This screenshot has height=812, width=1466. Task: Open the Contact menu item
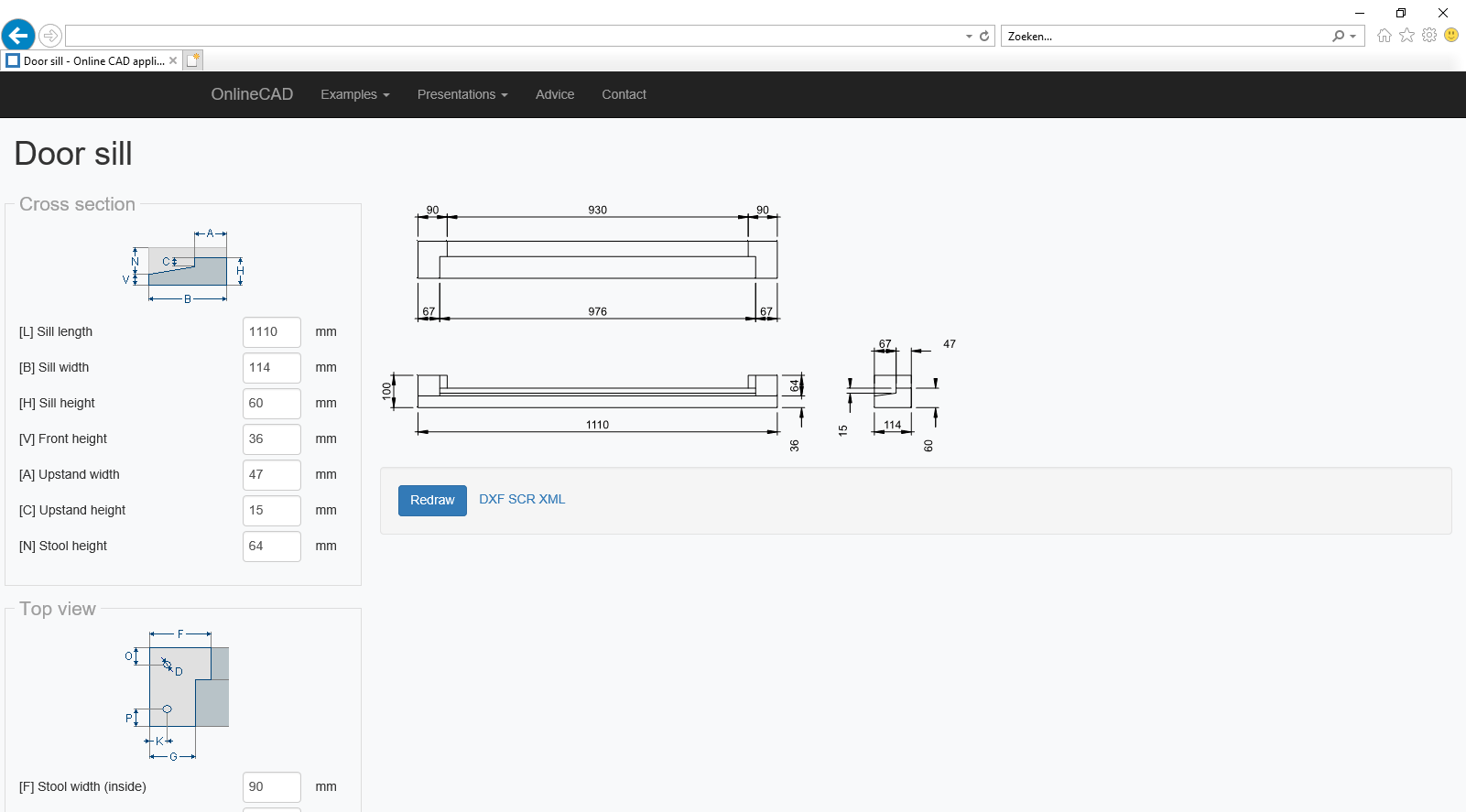coord(624,94)
